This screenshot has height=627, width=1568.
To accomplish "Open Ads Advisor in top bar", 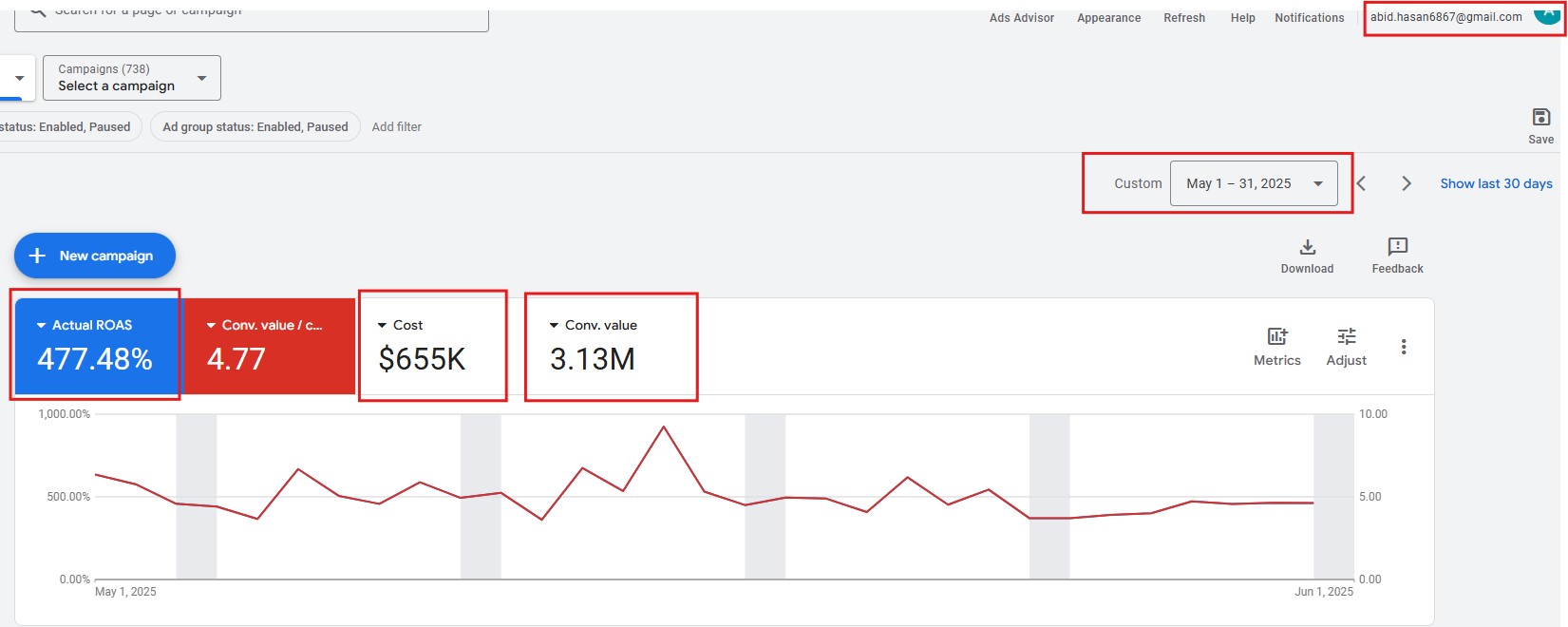I will 1022,18.
